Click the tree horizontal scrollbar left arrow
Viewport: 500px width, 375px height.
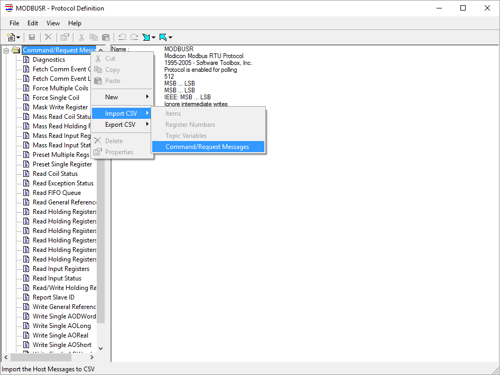(x=6, y=357)
